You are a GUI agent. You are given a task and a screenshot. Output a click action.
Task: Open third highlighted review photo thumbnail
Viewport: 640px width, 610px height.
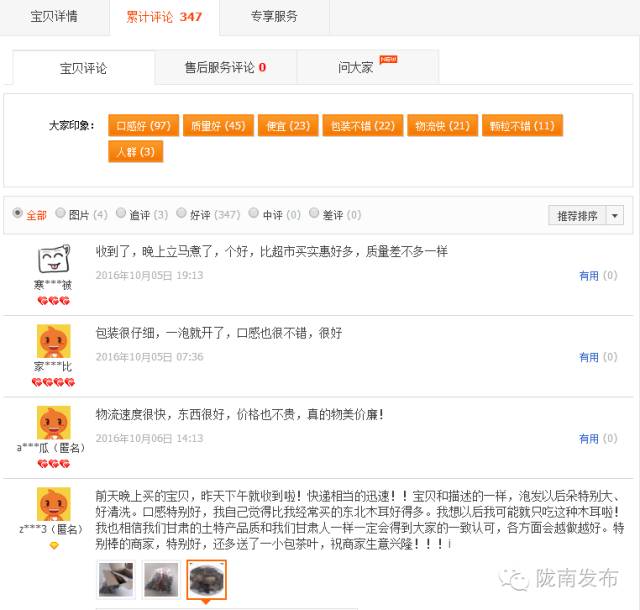coord(207,578)
